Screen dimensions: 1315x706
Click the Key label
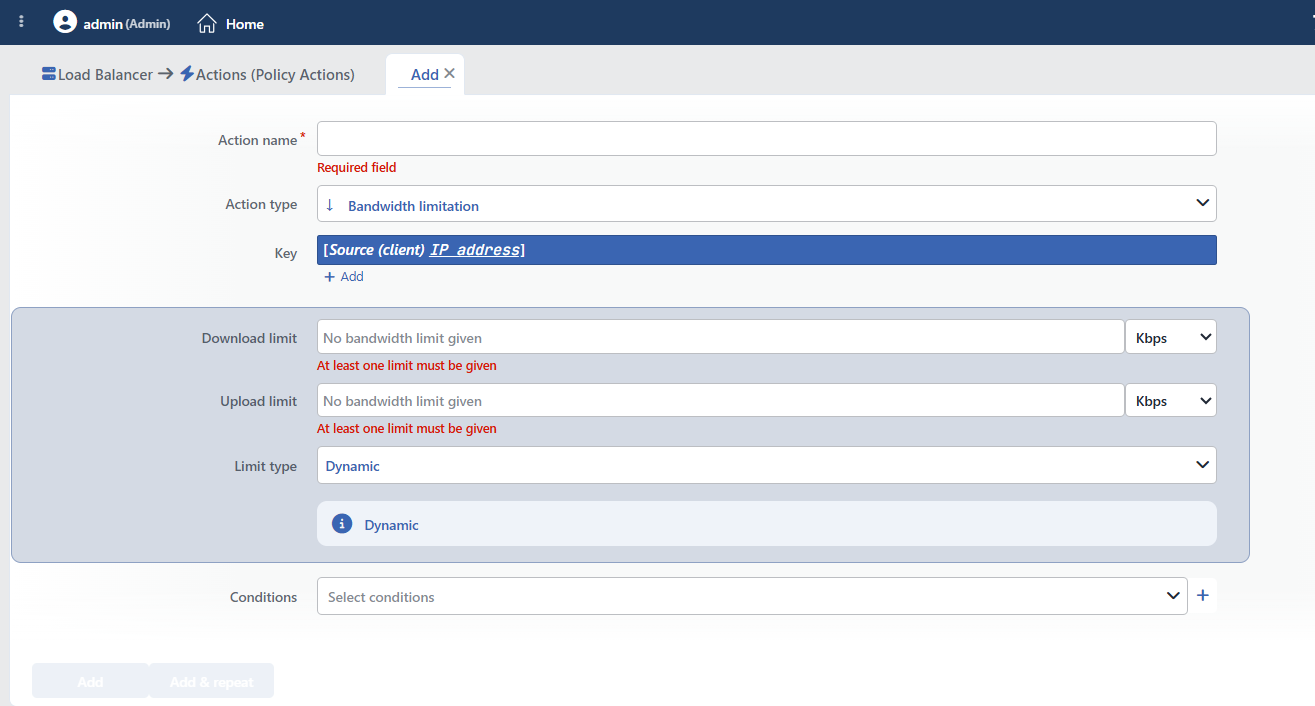pyautogui.click(x=286, y=253)
